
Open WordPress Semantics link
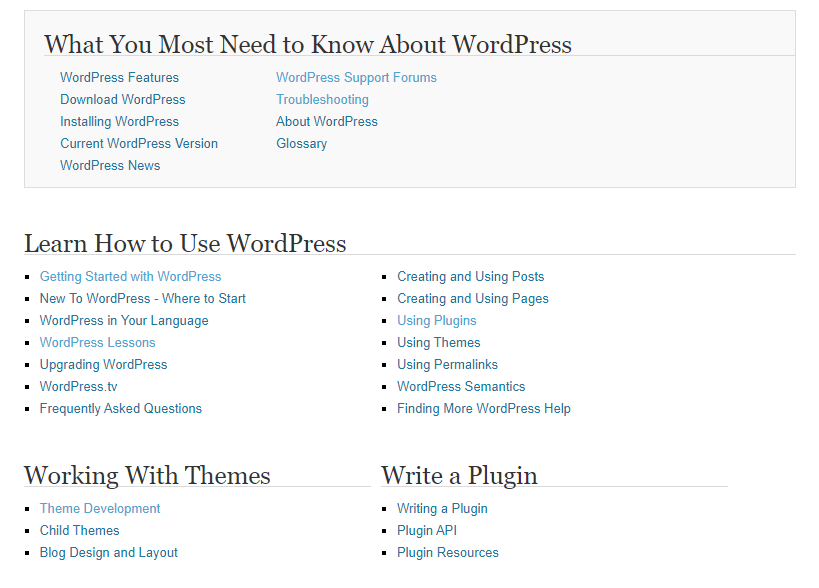tap(461, 386)
